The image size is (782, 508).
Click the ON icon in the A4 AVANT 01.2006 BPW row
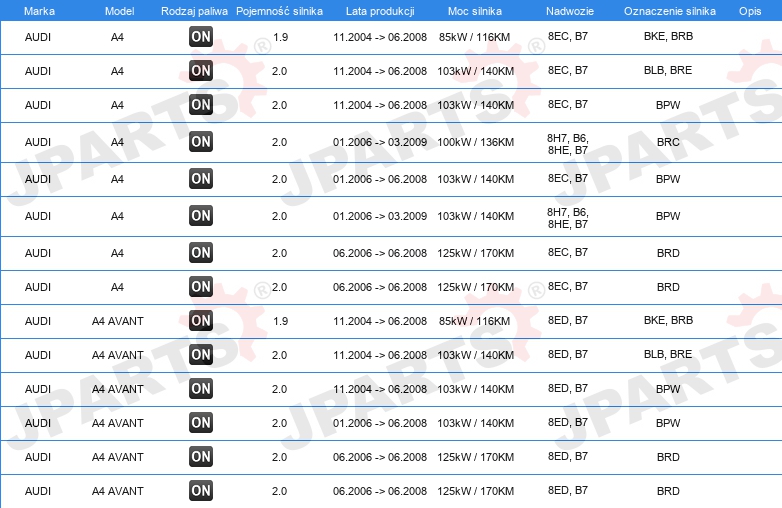(201, 422)
